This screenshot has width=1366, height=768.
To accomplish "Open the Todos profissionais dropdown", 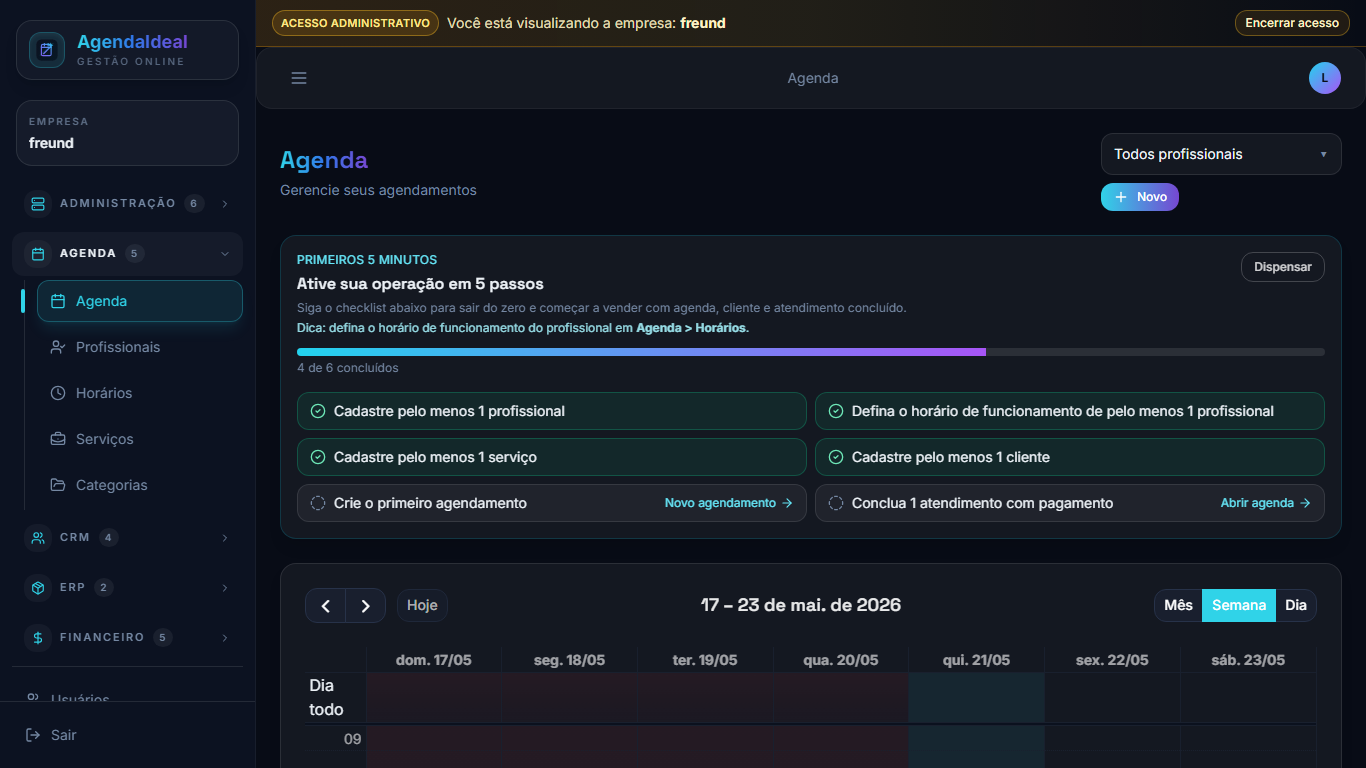I will pyautogui.click(x=1221, y=154).
